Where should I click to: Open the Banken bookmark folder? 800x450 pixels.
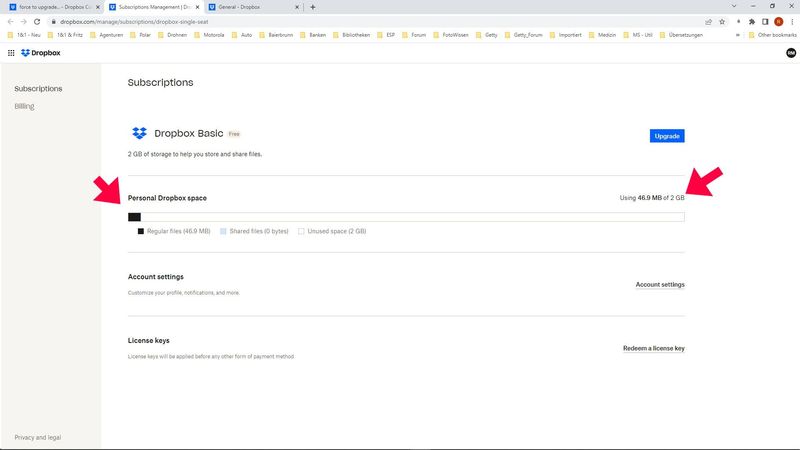click(313, 35)
